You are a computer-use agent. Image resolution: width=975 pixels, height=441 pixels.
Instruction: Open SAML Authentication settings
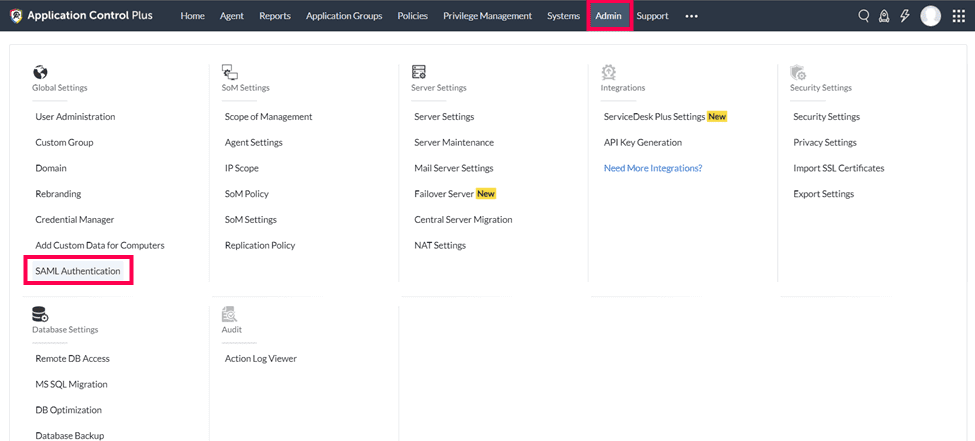click(x=78, y=271)
